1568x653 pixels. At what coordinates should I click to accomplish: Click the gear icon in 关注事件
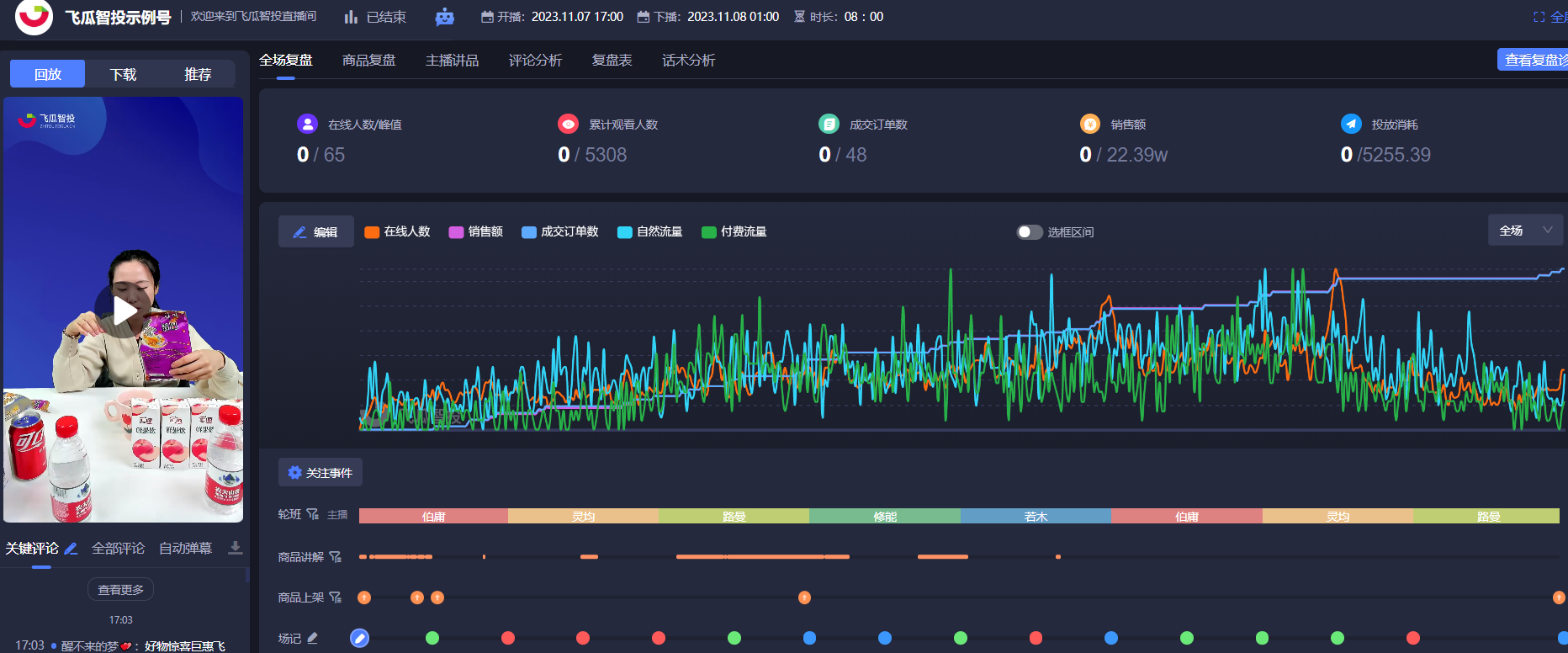pyautogui.click(x=294, y=473)
